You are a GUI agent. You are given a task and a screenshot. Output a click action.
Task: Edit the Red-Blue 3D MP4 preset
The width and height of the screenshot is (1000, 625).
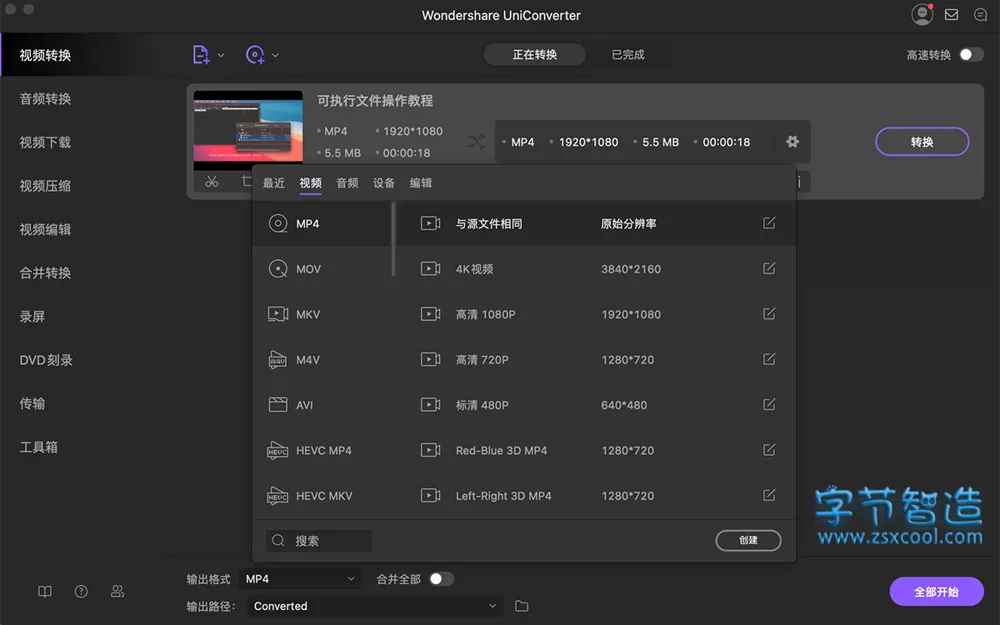pyautogui.click(x=769, y=450)
